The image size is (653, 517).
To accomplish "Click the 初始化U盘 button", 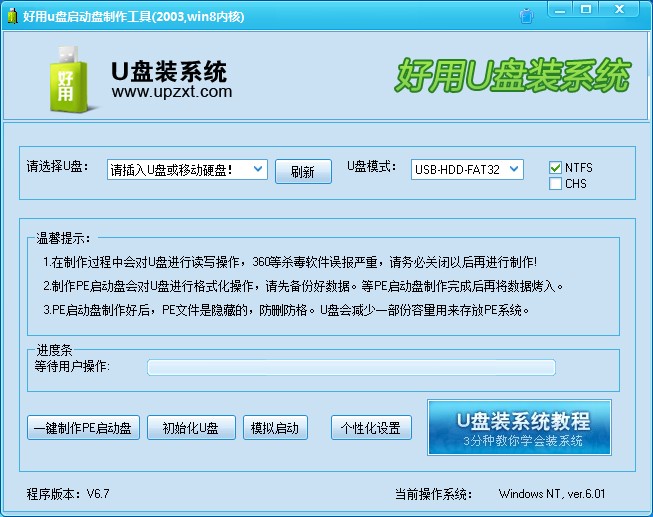I will pyautogui.click(x=191, y=428).
